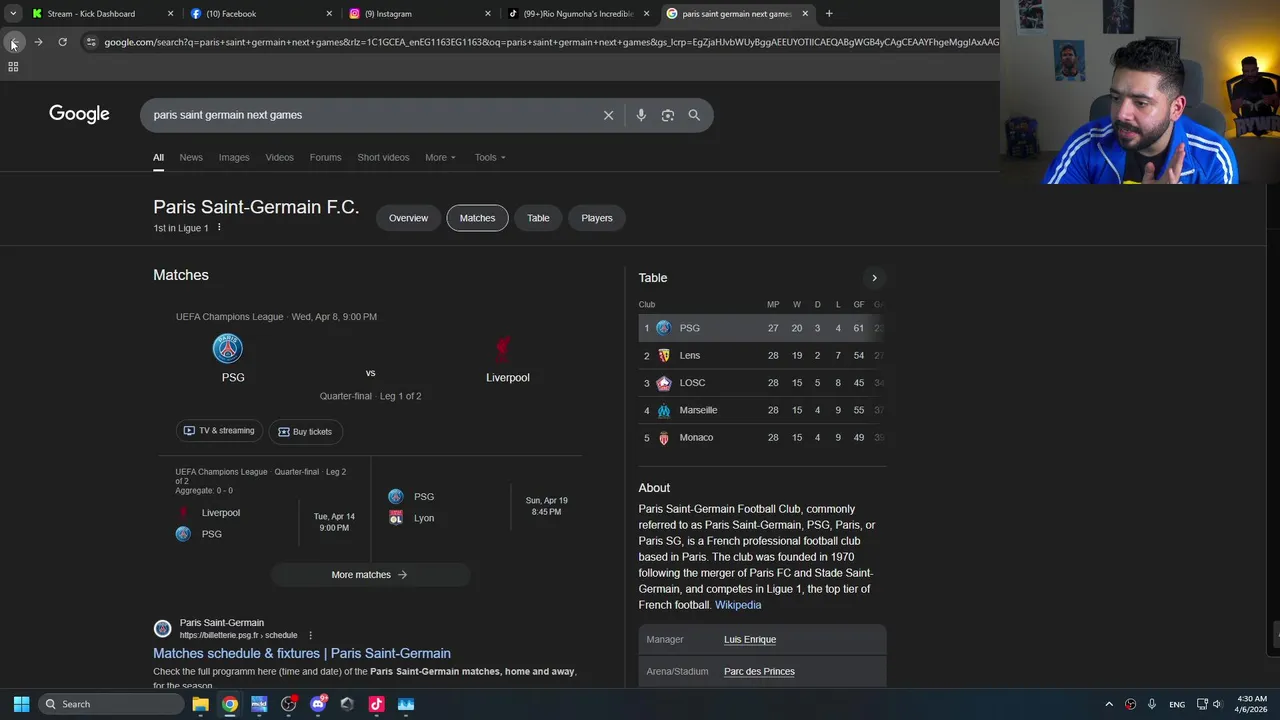
Task: Select the PSG row in table
Action: [x=762, y=328]
